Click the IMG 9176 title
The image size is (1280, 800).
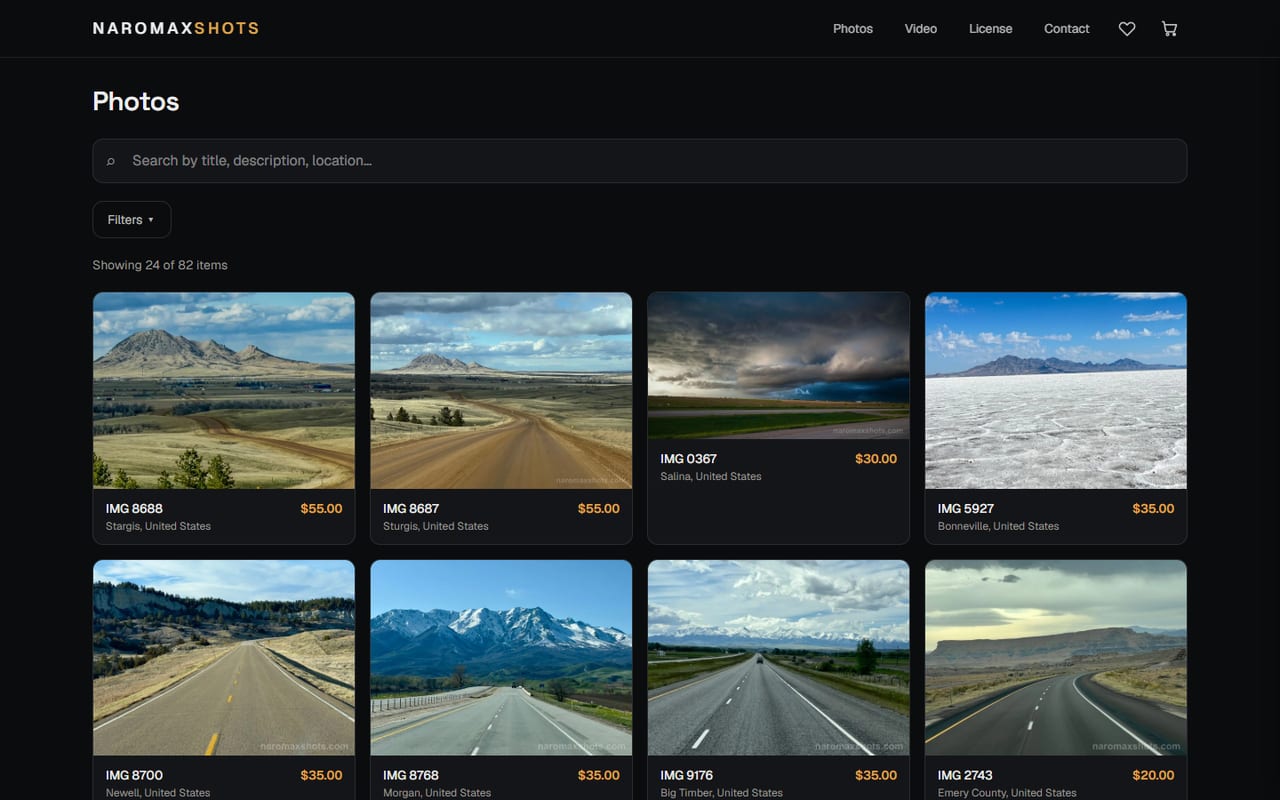click(x=687, y=775)
